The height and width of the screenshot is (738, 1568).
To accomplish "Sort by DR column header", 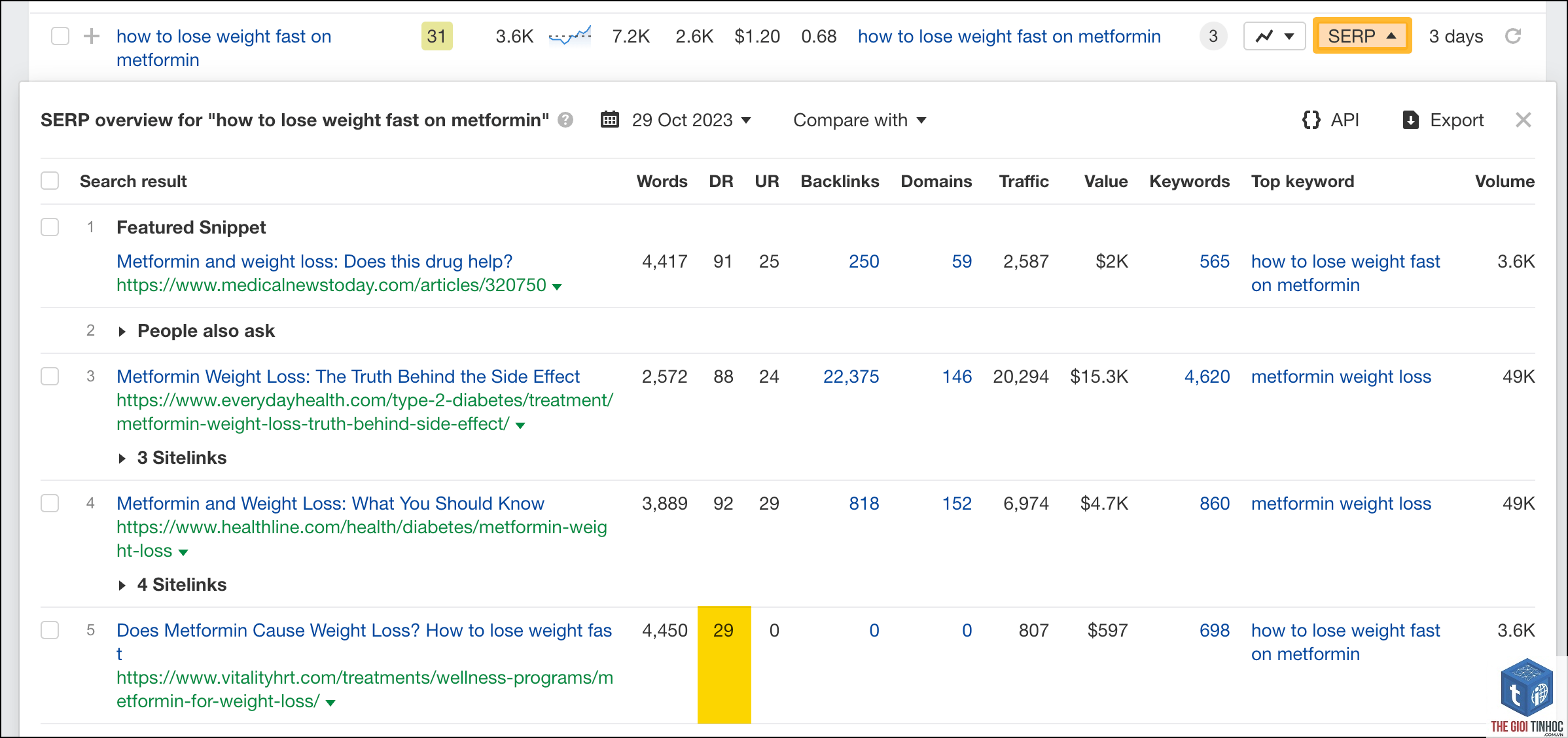I will [x=721, y=181].
